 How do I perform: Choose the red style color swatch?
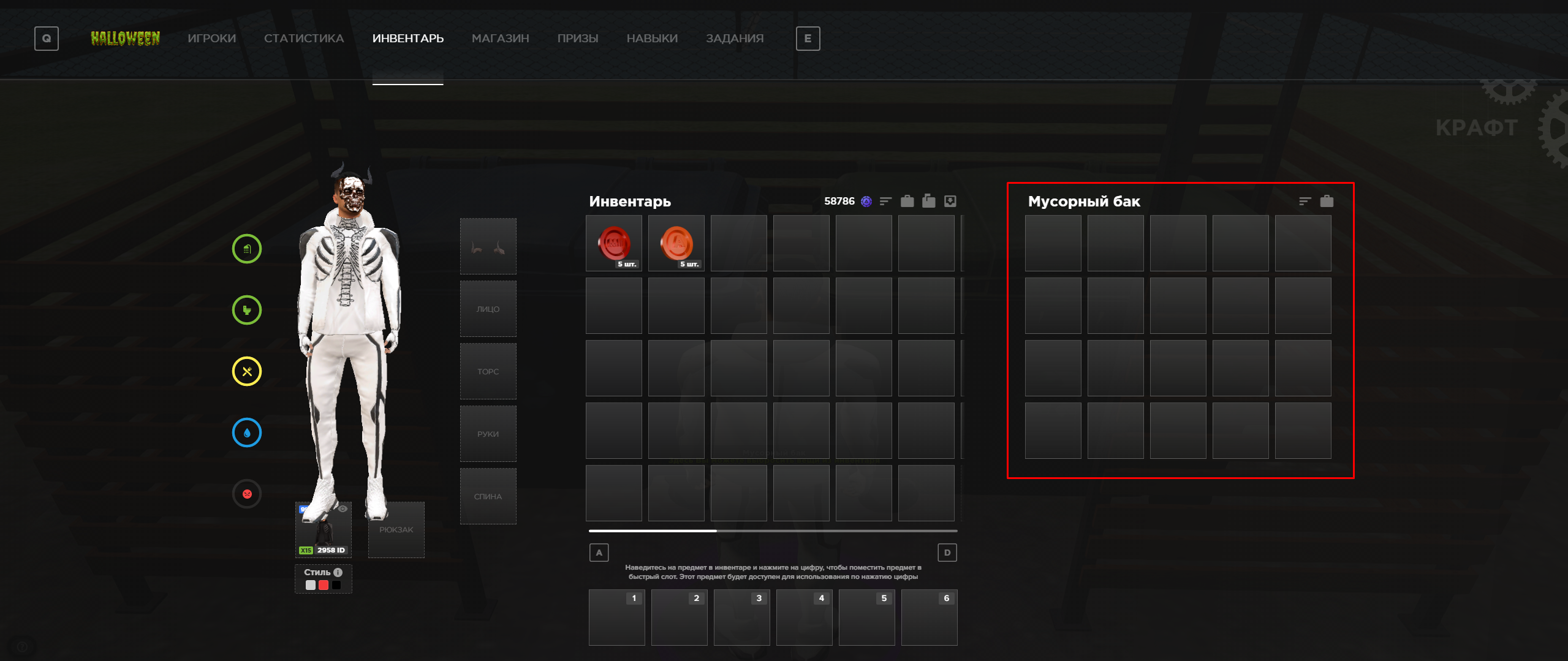[x=324, y=585]
